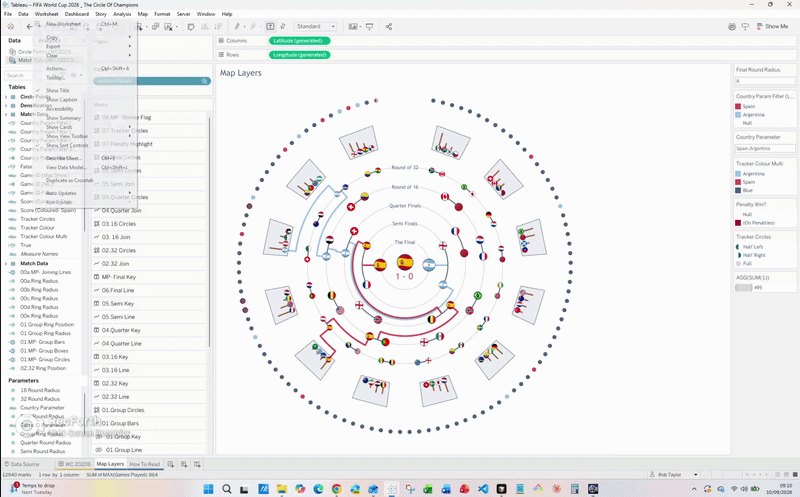The image size is (800, 497).
Task: Toggle Show Caption in the Worksheet menu
Action: 61,100
